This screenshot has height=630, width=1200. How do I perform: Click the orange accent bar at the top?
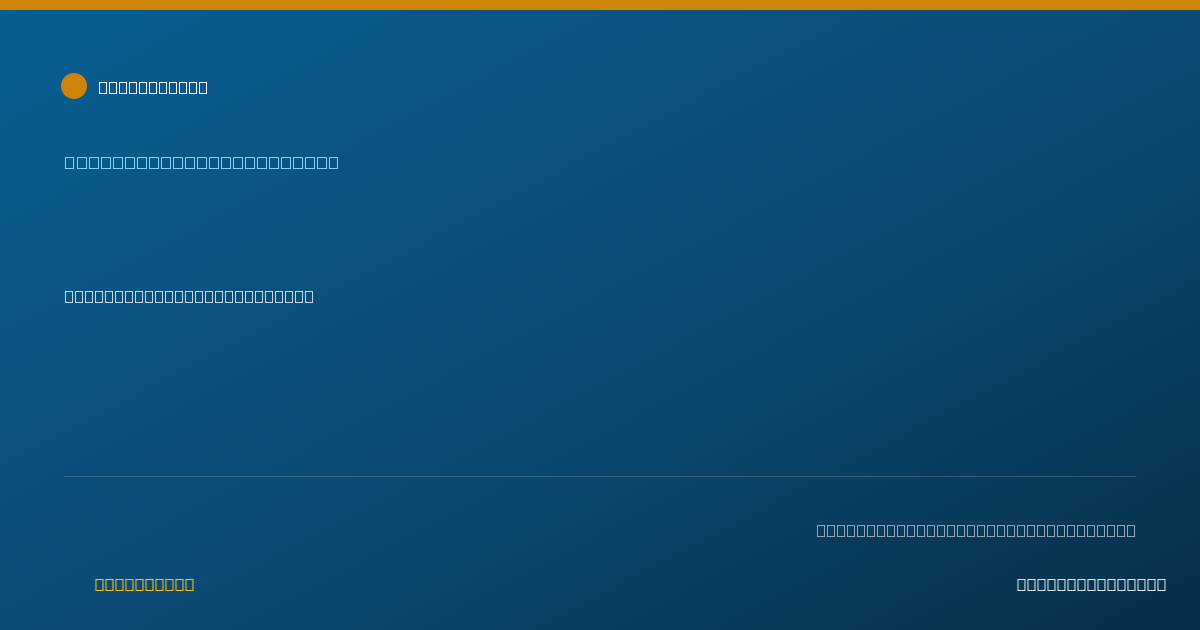pos(600,5)
